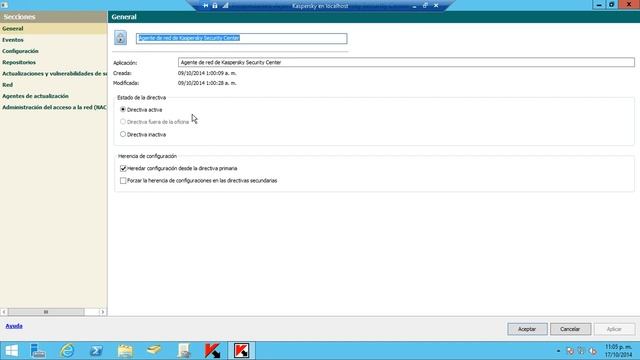This screenshot has height=360, width=640.
Task: Click the Aplicación read-only field
Action: (406, 62)
